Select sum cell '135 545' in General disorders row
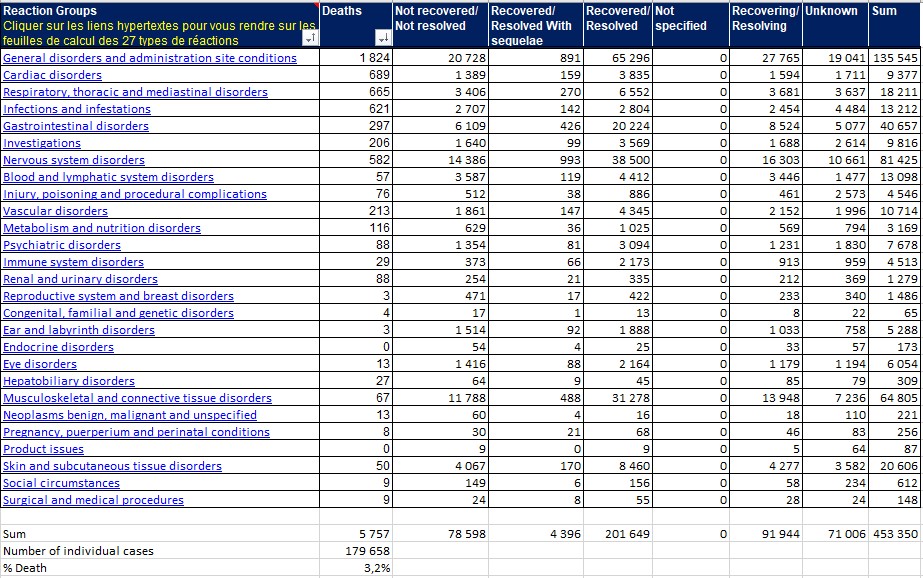The image size is (923, 578). click(895, 58)
